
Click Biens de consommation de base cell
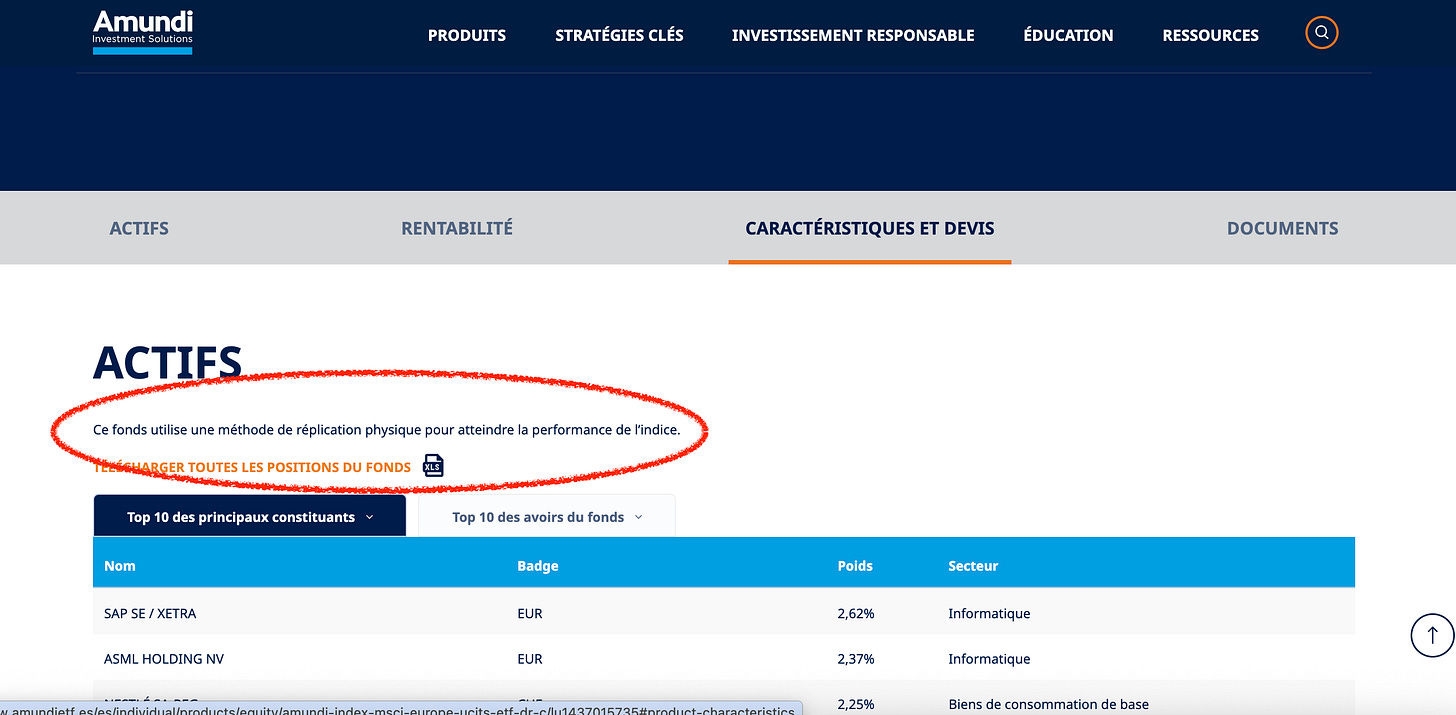click(x=1048, y=704)
